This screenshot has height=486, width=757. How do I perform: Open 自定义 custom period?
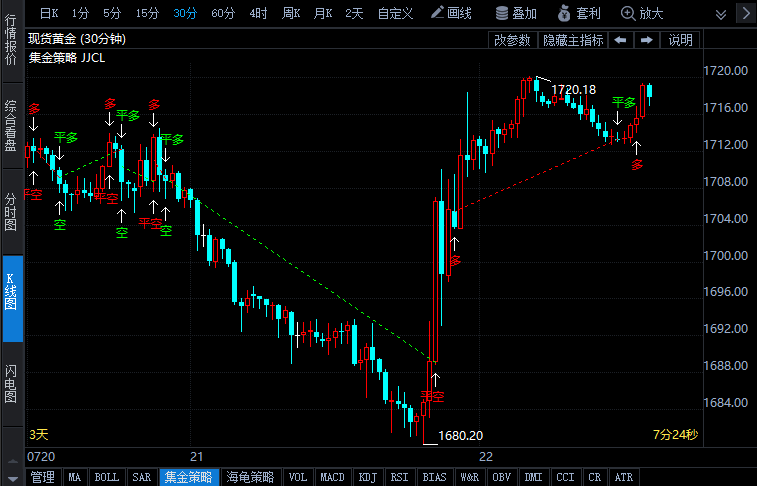(396, 14)
